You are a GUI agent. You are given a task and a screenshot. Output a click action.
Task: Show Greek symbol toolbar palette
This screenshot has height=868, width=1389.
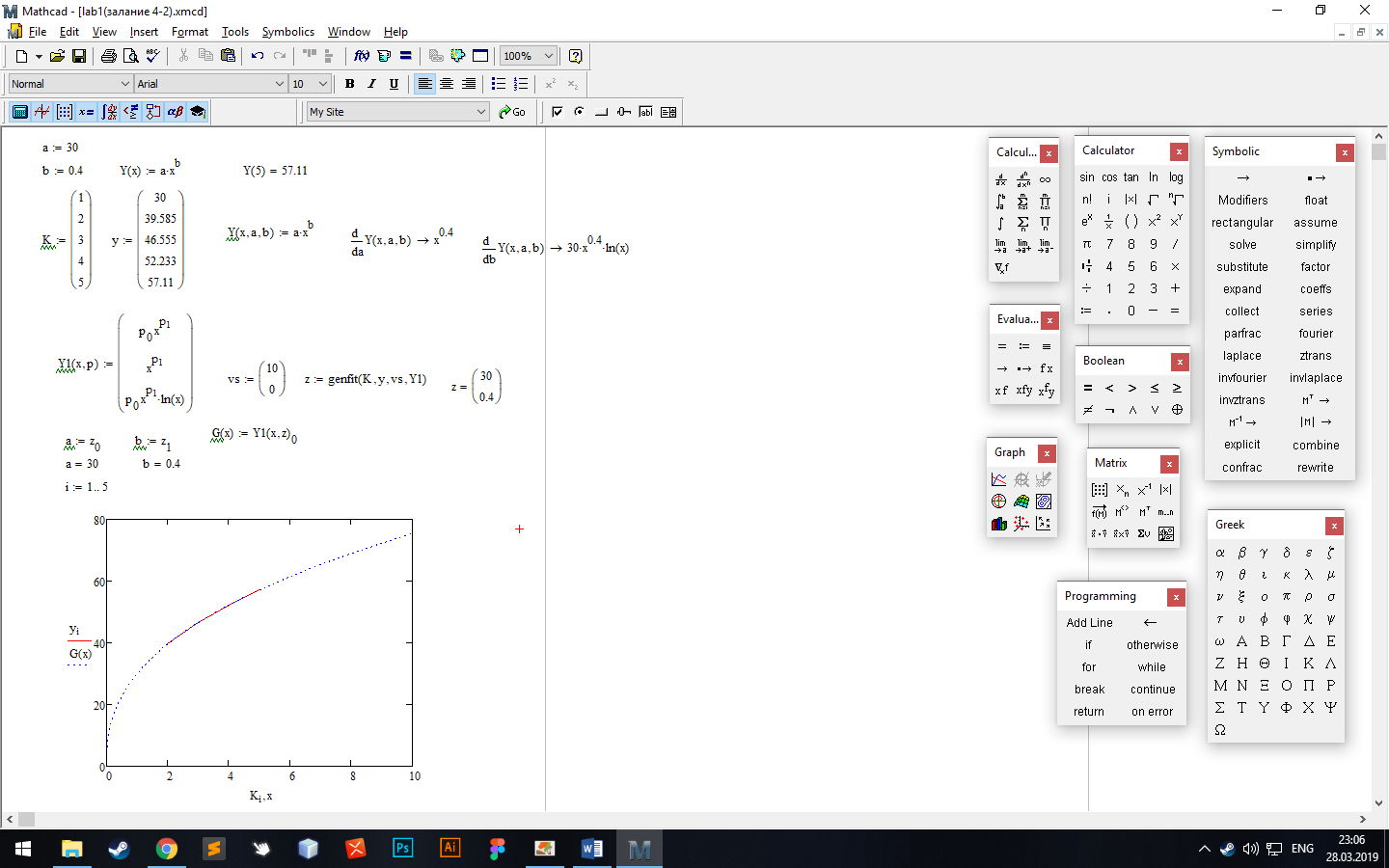click(175, 112)
